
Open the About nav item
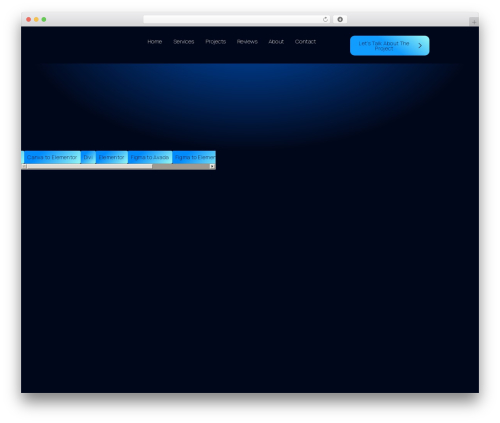pos(276,42)
